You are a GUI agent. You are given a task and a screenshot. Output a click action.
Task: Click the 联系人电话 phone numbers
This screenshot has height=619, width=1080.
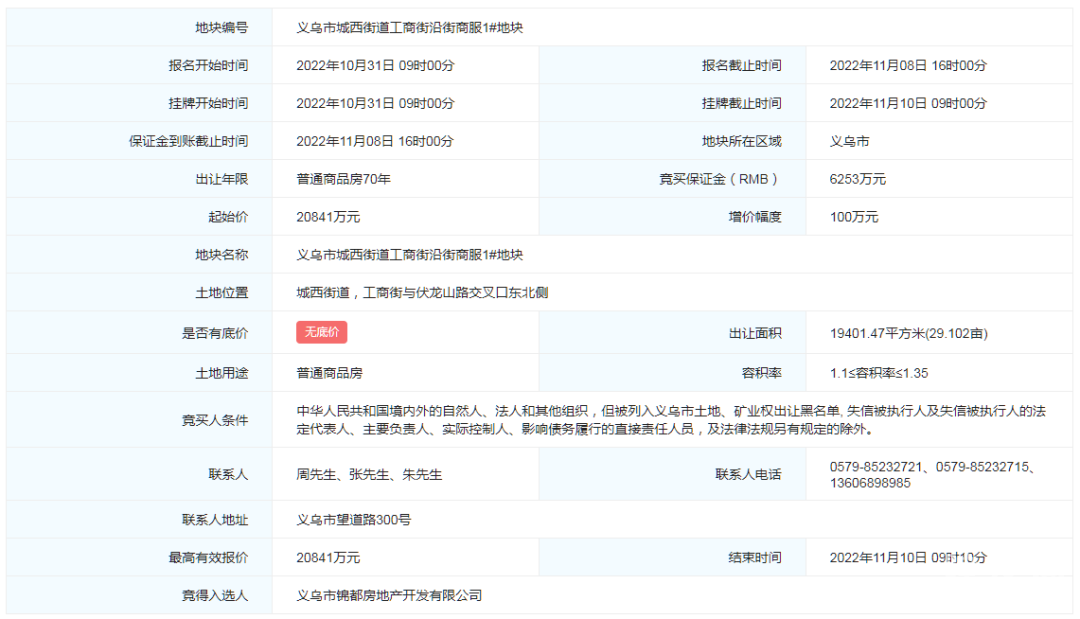click(x=931, y=475)
